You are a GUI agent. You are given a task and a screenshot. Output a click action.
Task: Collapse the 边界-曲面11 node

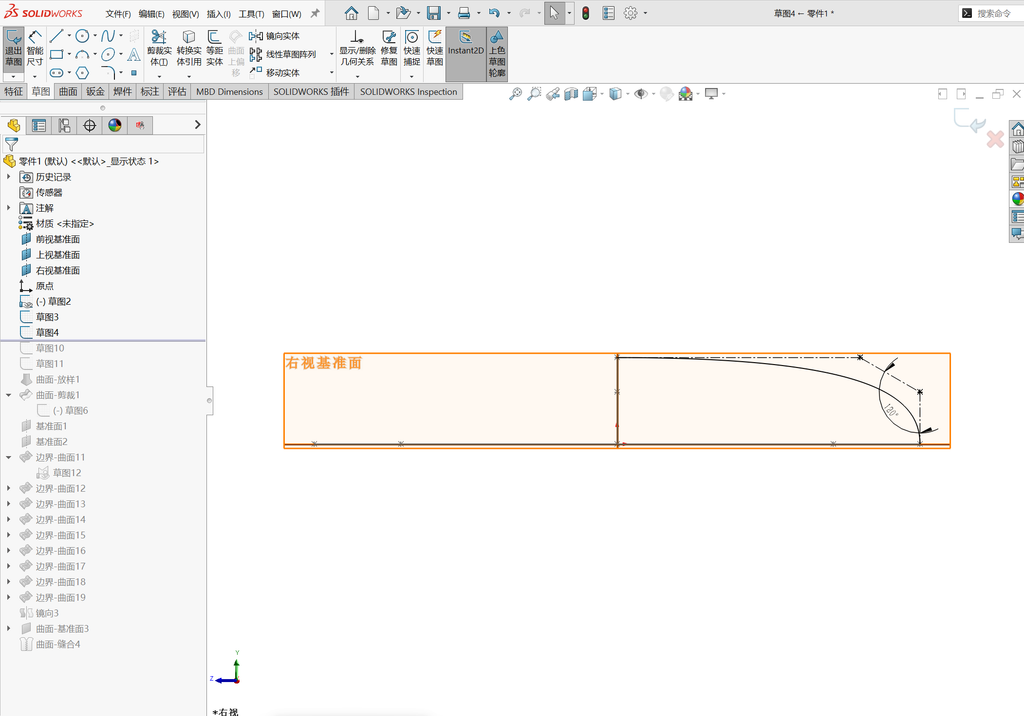coord(8,457)
